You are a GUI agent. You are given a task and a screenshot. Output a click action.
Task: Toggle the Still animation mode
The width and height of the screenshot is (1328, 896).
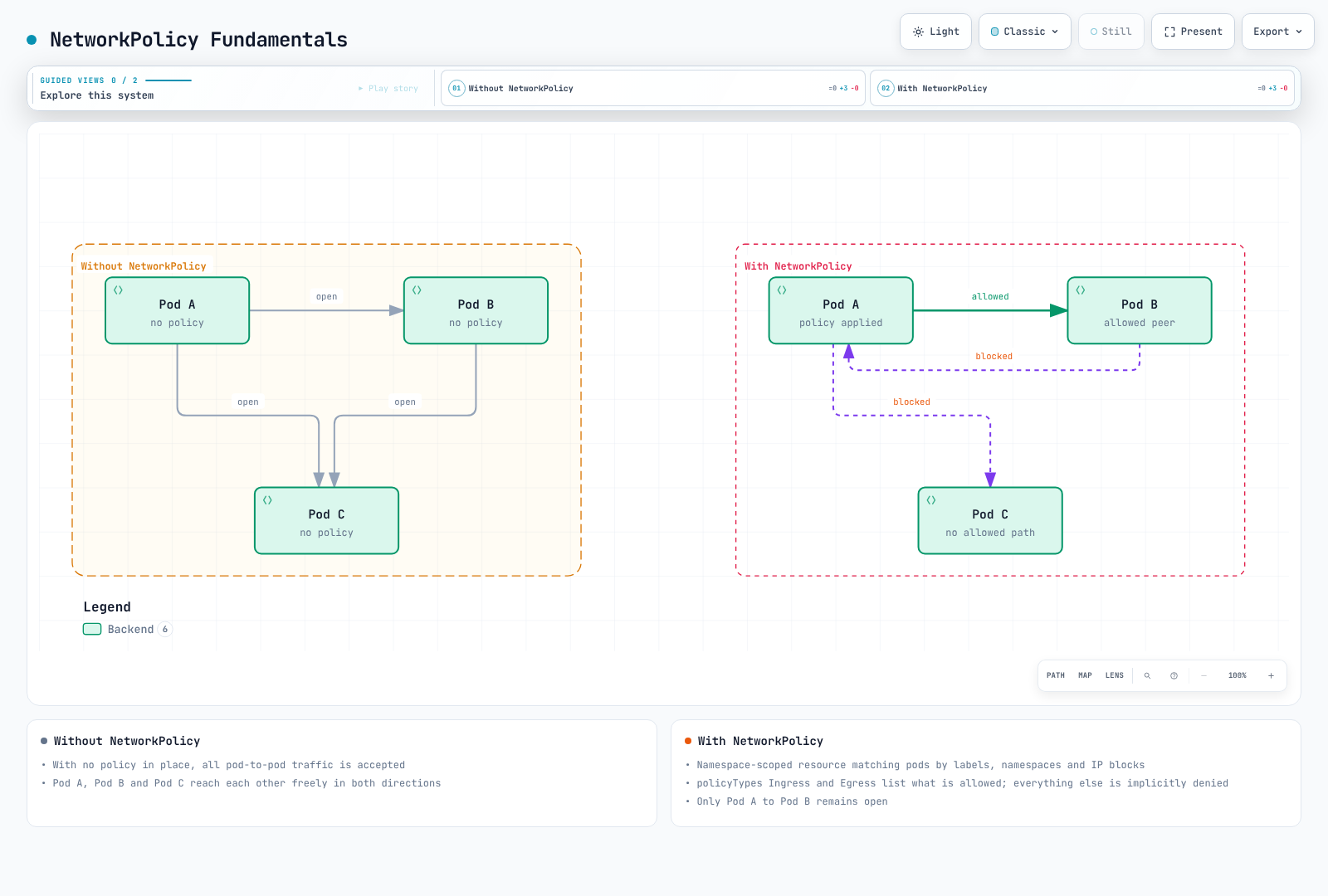point(1111,32)
